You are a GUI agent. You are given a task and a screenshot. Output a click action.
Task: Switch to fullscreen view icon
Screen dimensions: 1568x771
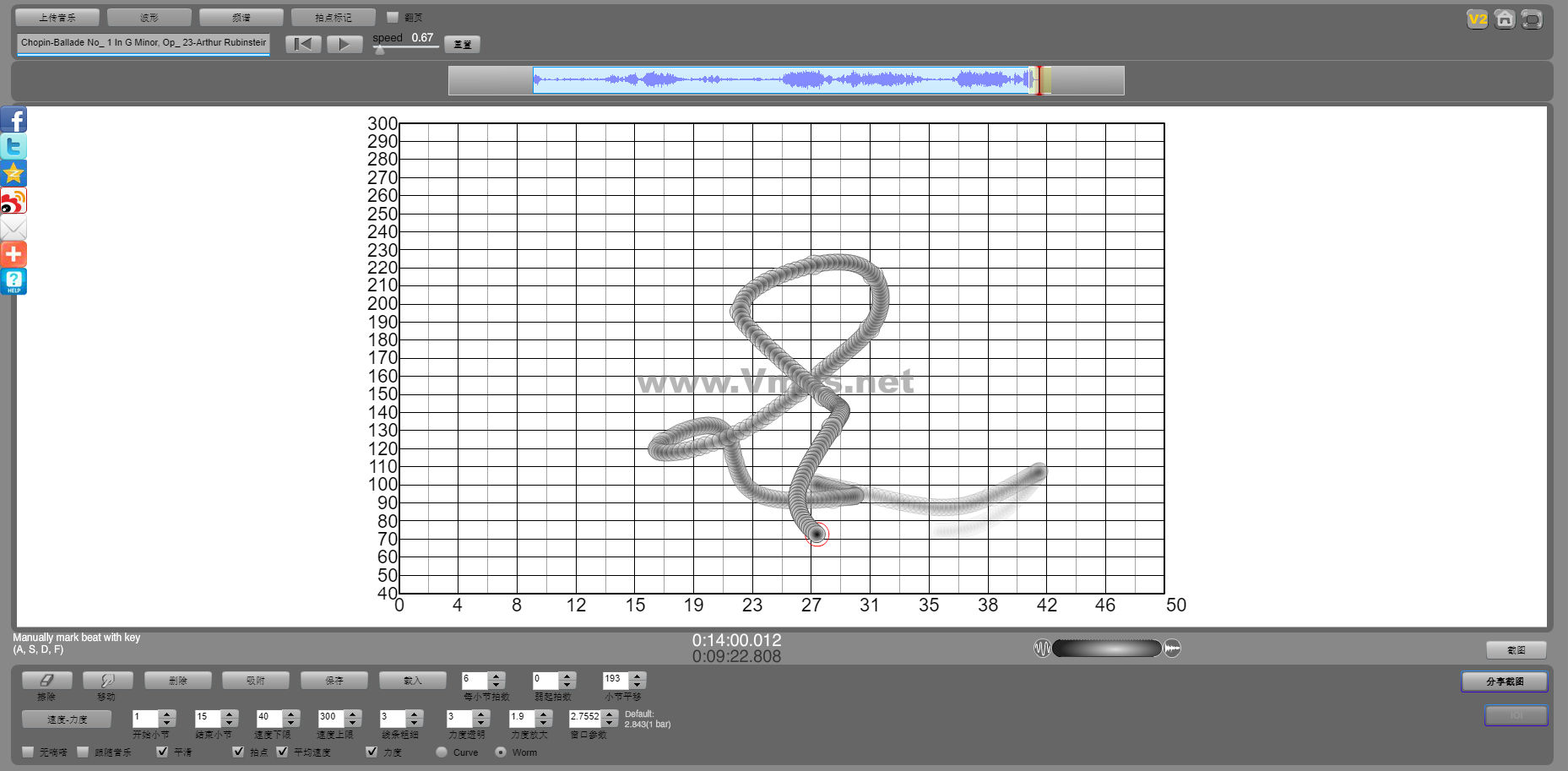1532,19
